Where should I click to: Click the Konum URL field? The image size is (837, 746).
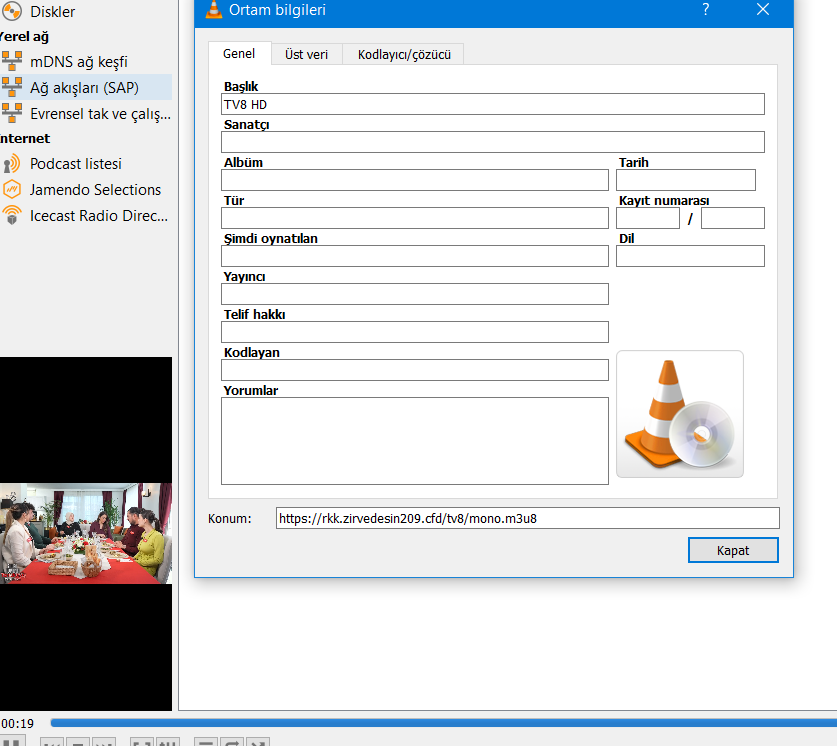pyautogui.click(x=527, y=518)
